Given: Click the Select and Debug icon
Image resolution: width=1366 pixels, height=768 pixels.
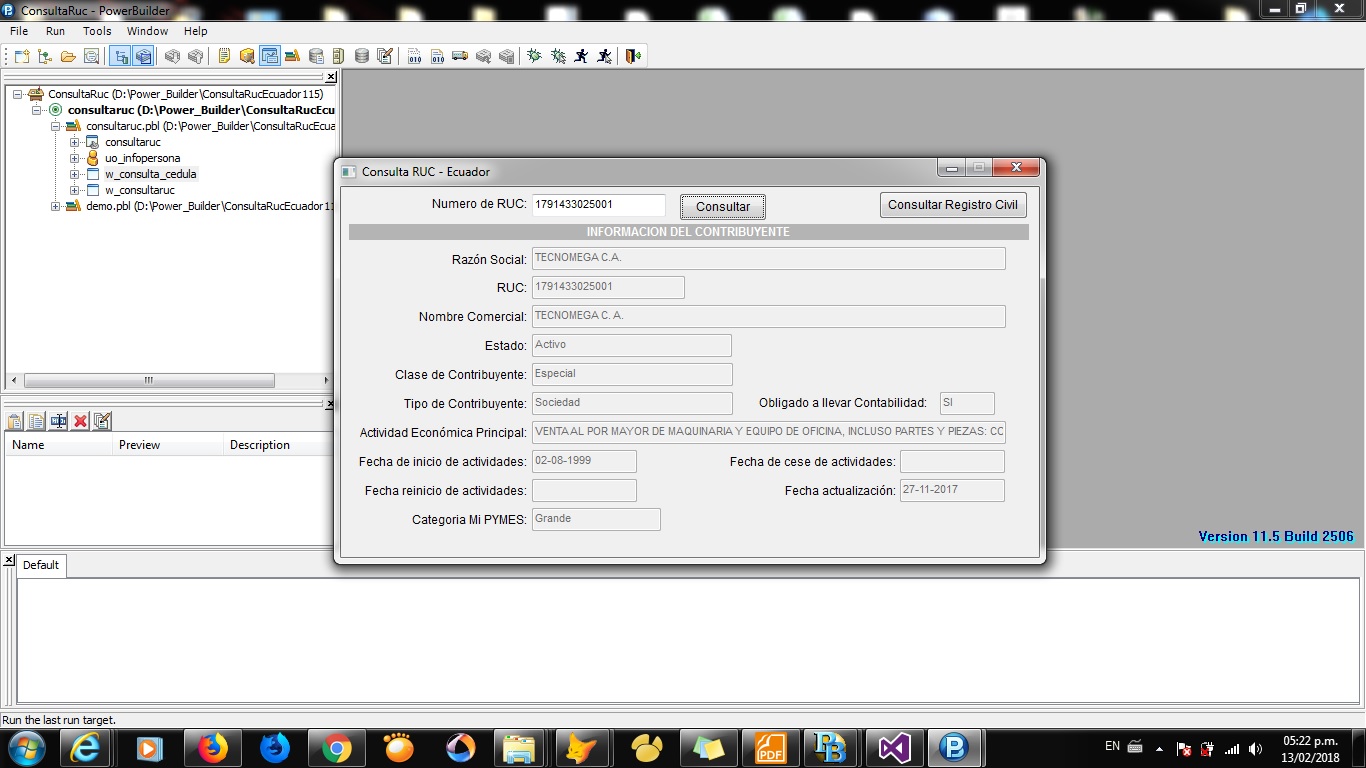Looking at the screenshot, I should (558, 56).
